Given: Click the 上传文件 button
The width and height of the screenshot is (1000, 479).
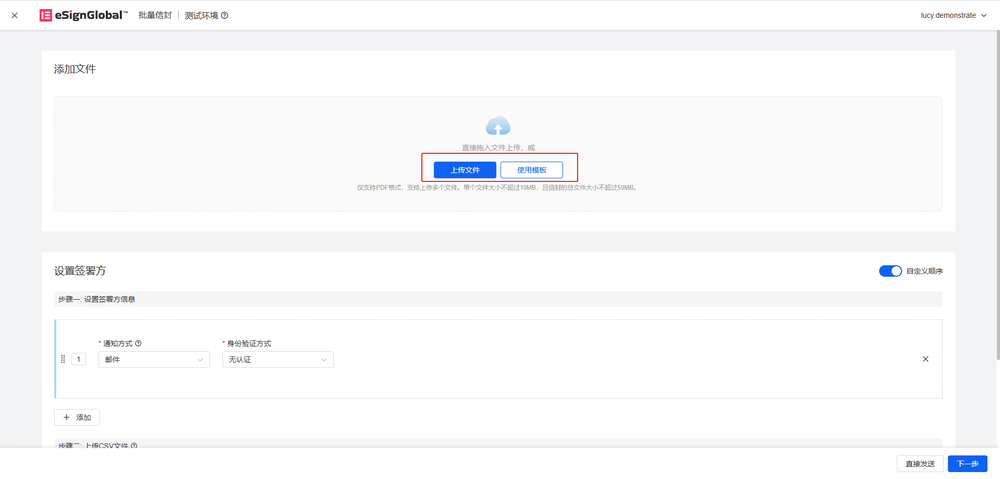Looking at the screenshot, I should 465,170.
